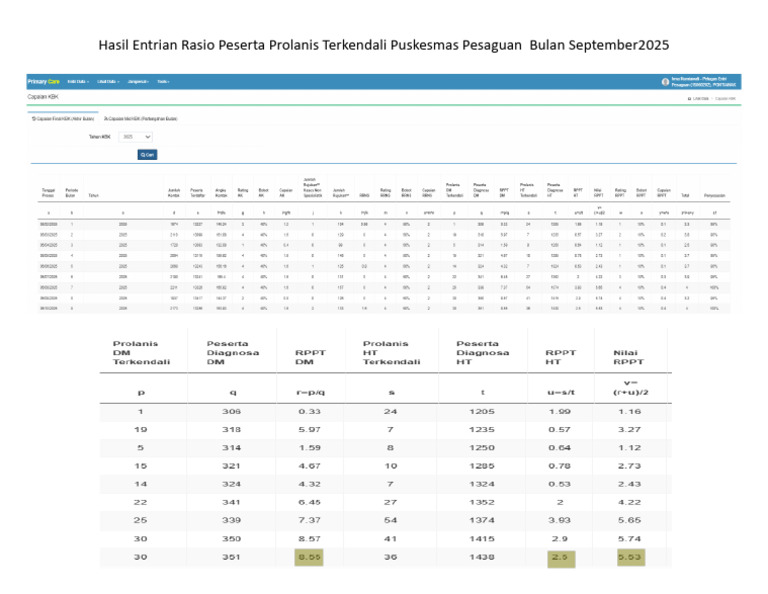Click value 4.22 in enlarged table
The width and height of the screenshot is (768, 594).
(629, 502)
